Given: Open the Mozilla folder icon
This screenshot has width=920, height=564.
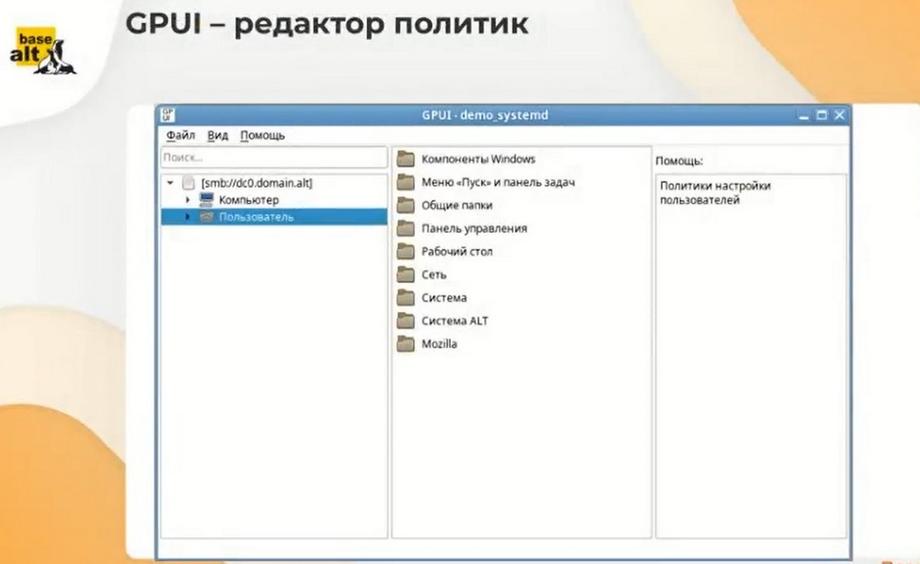Looking at the screenshot, I should 405,344.
